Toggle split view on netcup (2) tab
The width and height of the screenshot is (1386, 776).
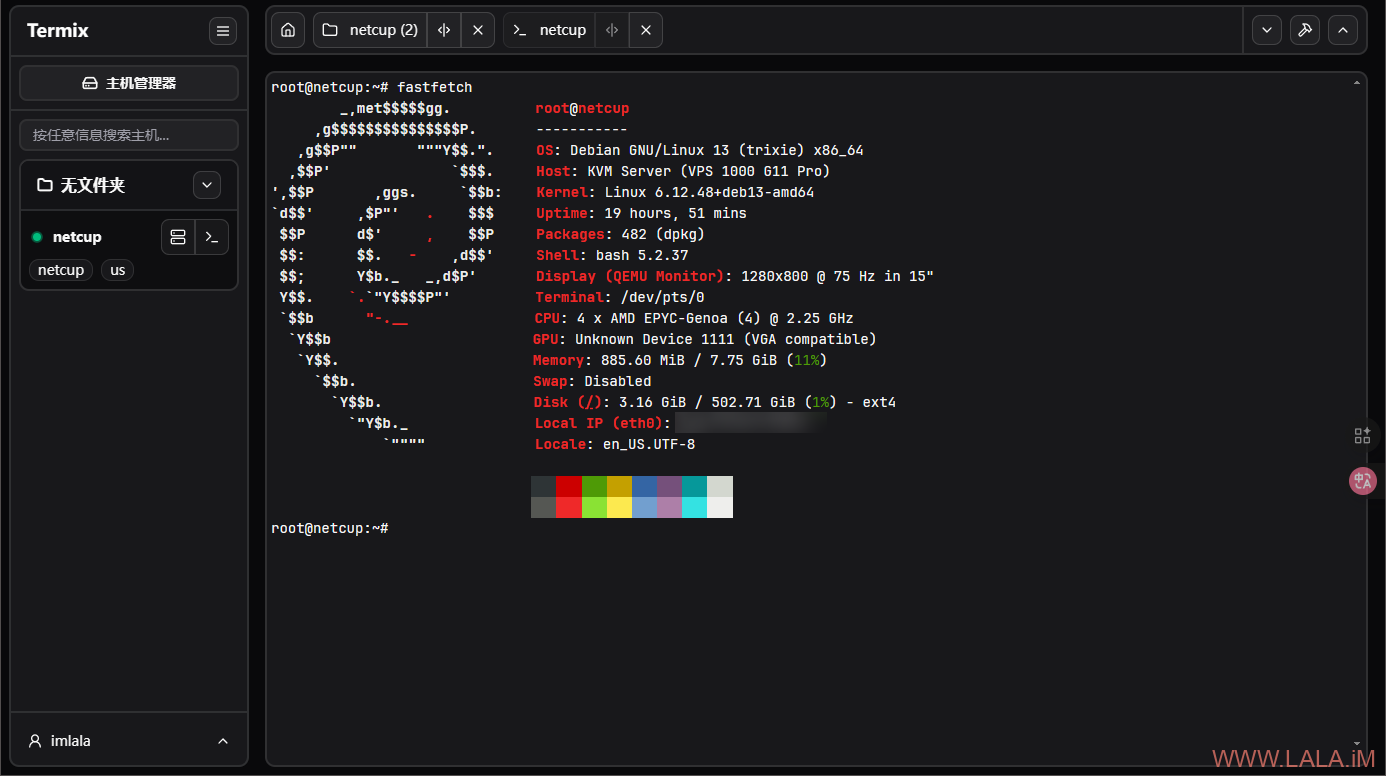coord(444,30)
